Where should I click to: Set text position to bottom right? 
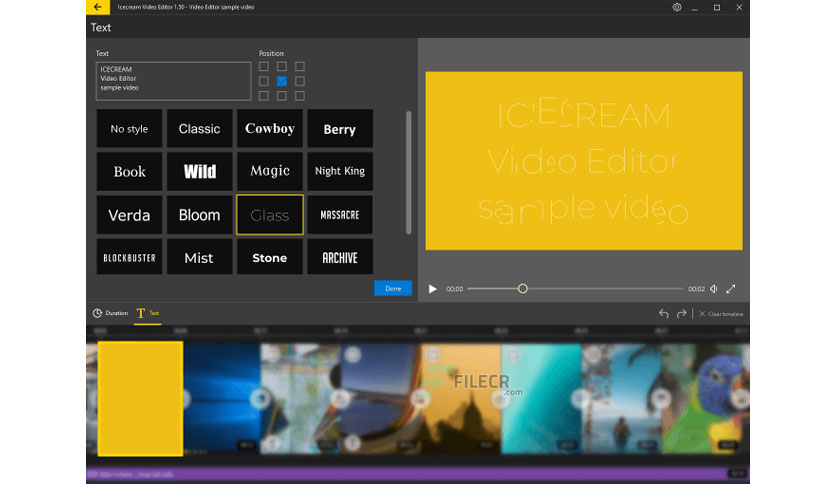(300, 96)
